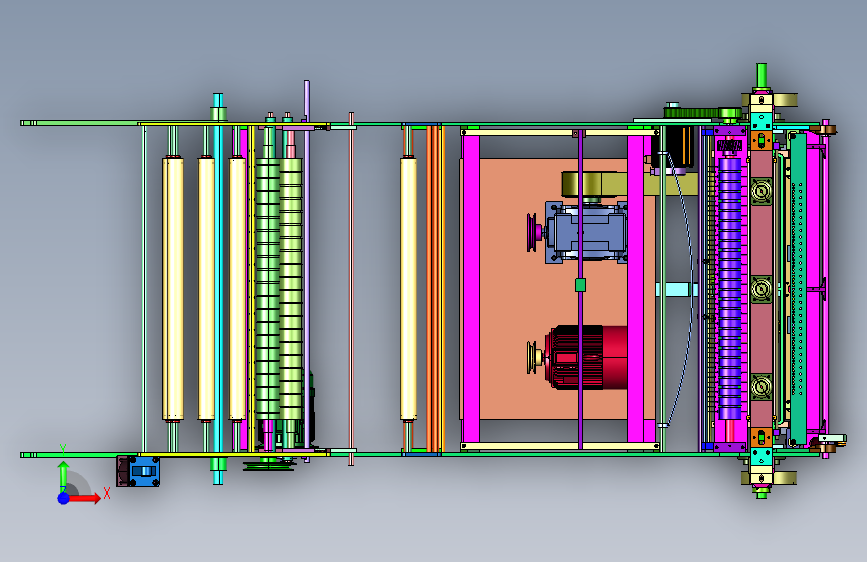
Task: Select the teal perforated plate
Action: [798, 288]
